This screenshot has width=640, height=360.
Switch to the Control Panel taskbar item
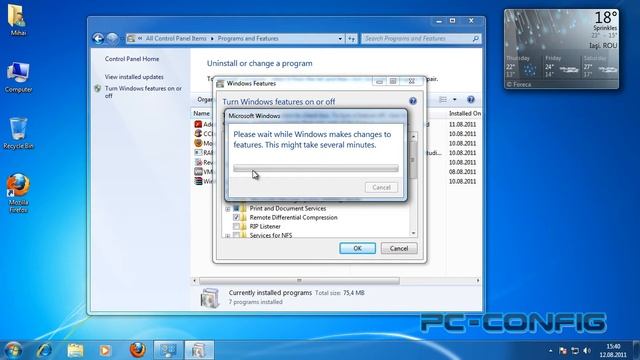pos(168,350)
